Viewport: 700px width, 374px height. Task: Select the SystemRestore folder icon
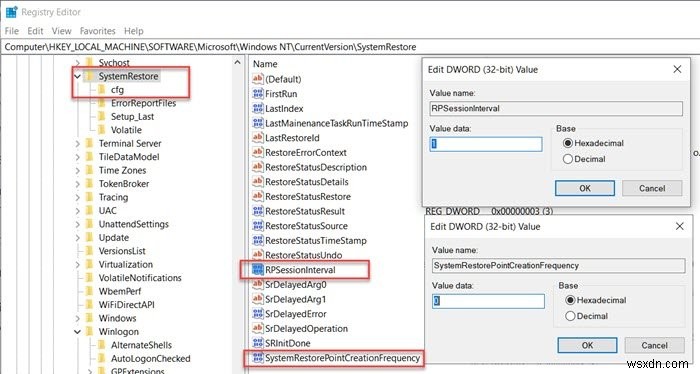[x=90, y=76]
